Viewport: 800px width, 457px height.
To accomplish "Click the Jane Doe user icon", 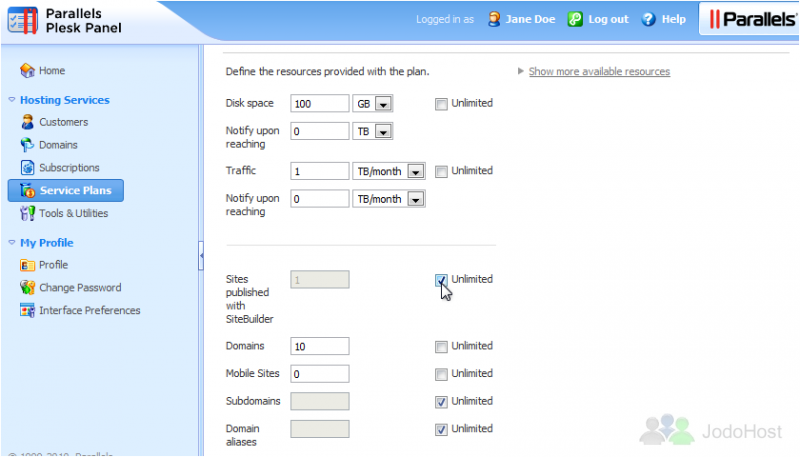I will coord(494,19).
